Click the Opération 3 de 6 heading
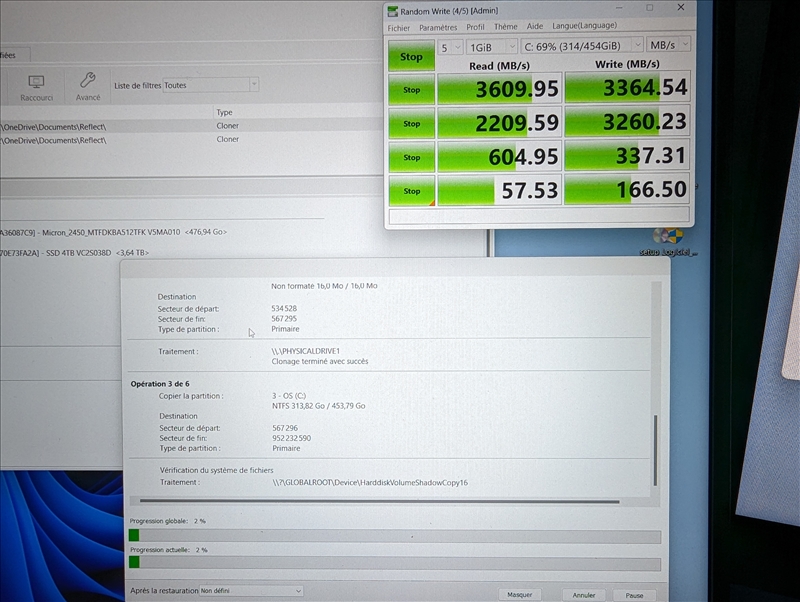This screenshot has width=800, height=602. coord(160,384)
